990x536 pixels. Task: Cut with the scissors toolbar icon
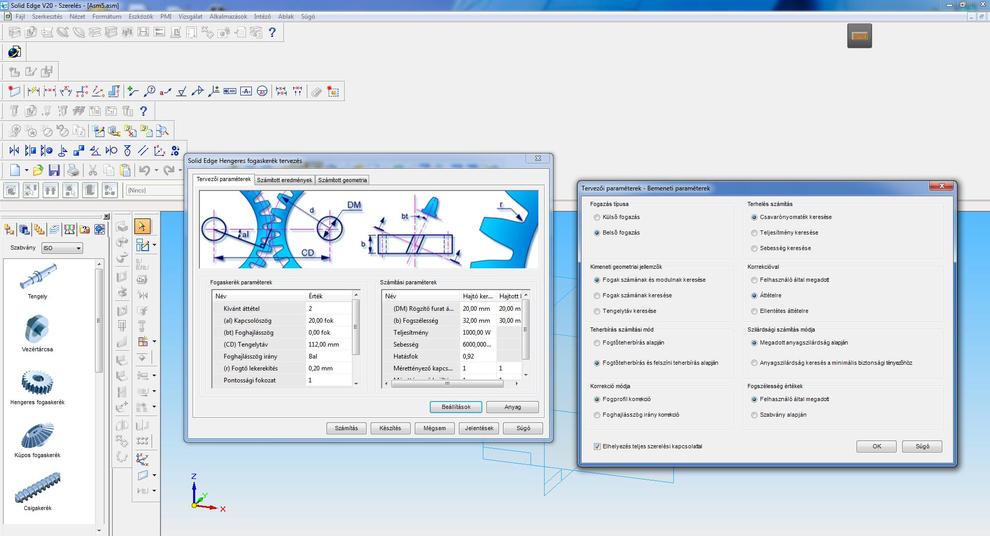coord(92,170)
